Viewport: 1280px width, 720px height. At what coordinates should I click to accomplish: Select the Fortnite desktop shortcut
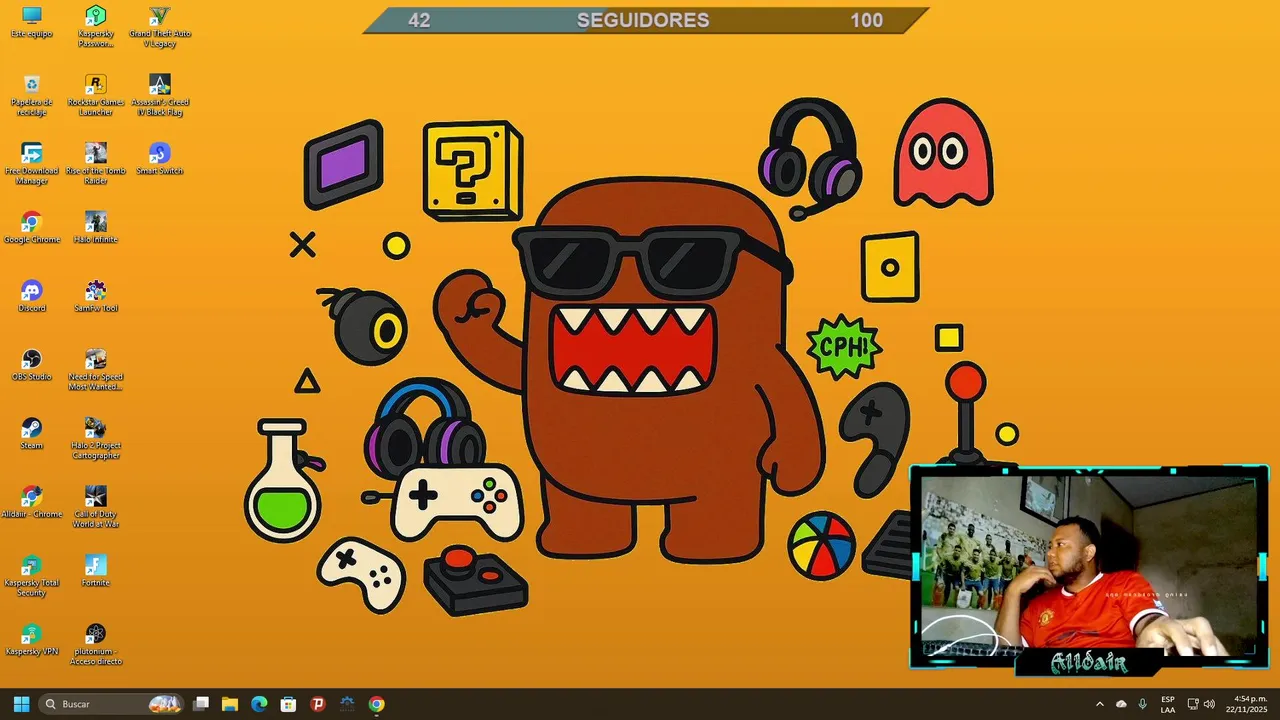96,571
